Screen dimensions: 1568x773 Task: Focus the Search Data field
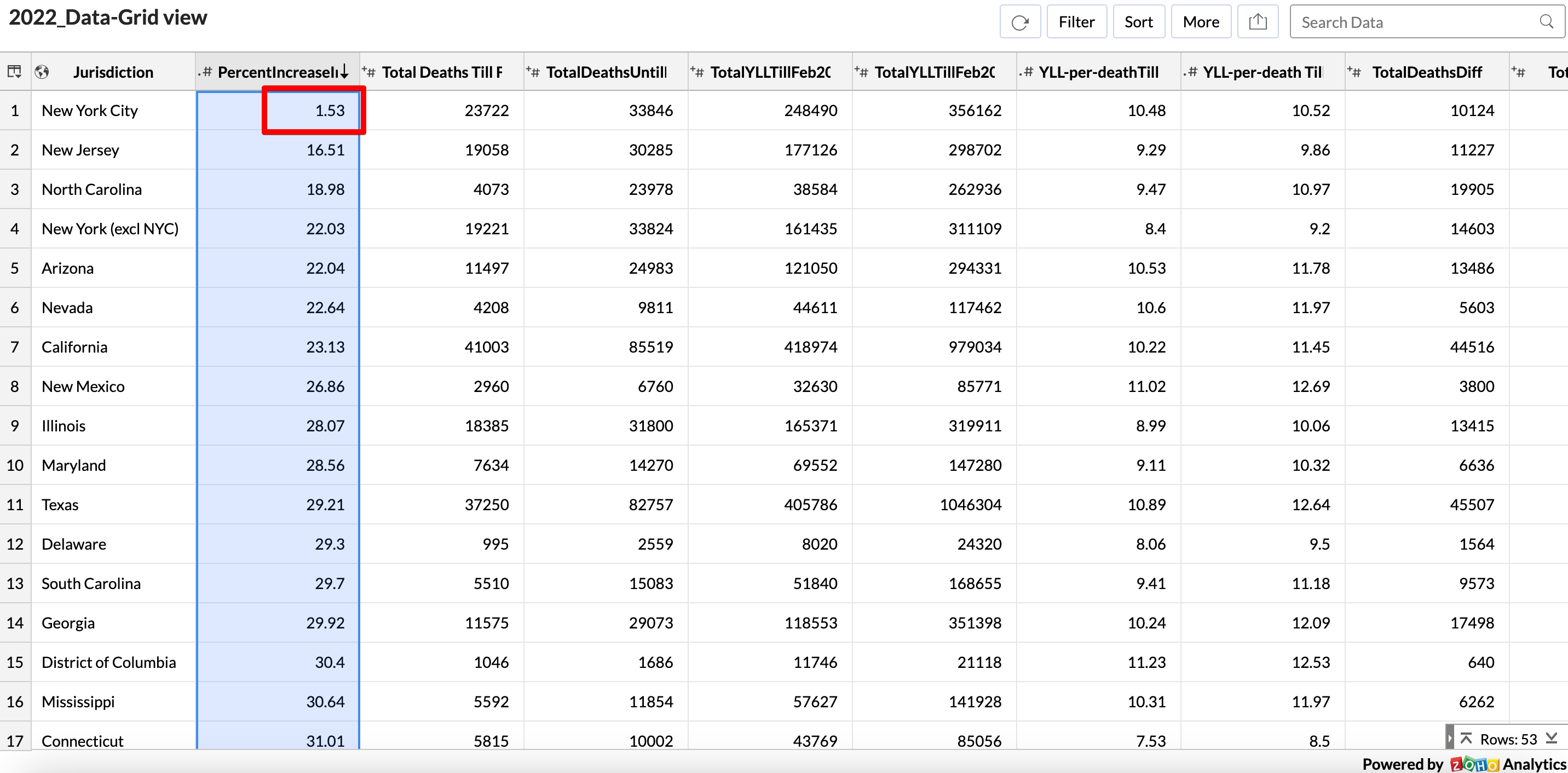click(1427, 22)
